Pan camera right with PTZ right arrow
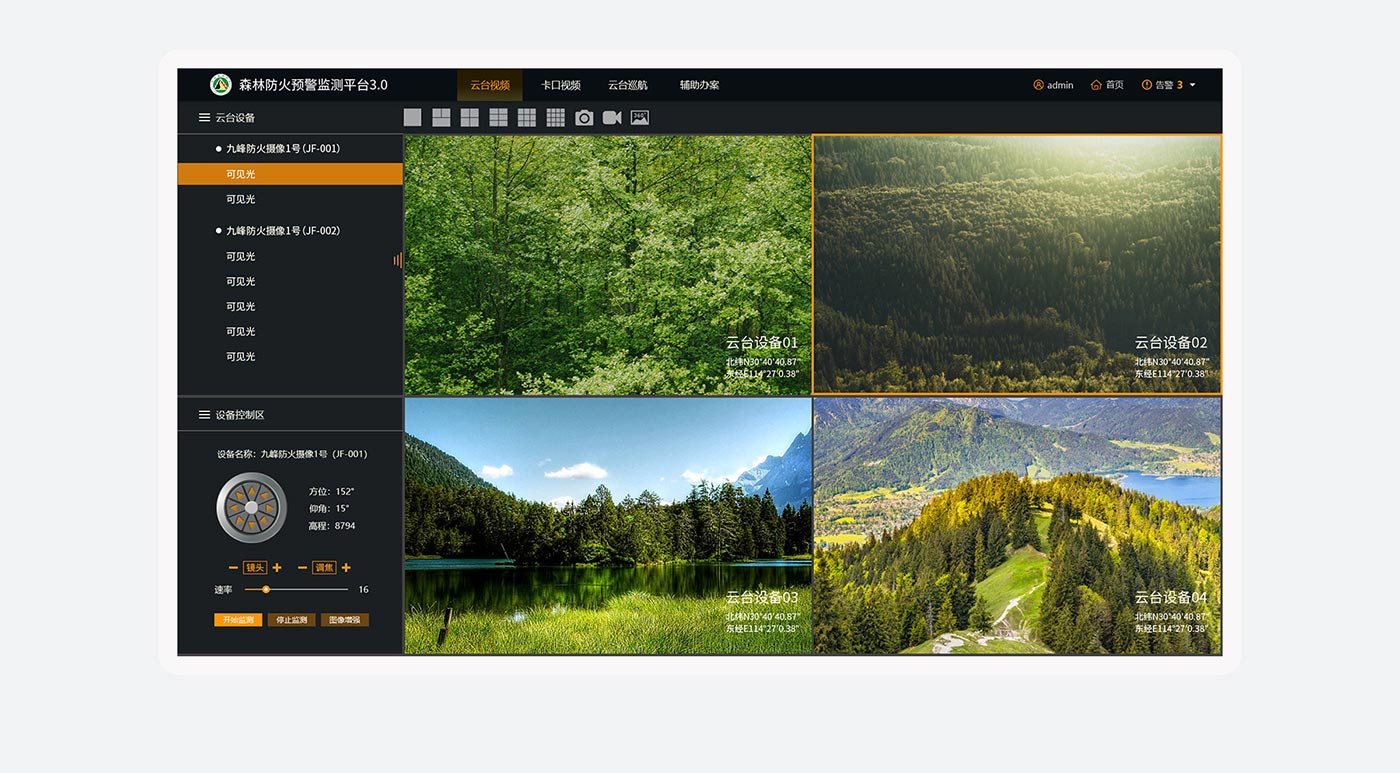This screenshot has width=1400, height=773. coord(269,508)
